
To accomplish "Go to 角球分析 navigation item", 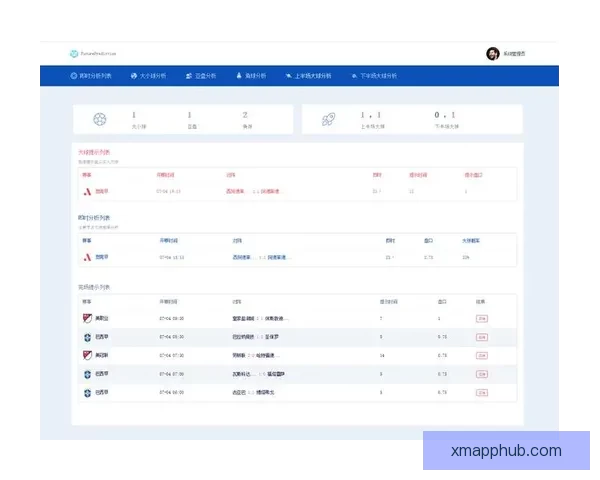I will pos(252,75).
